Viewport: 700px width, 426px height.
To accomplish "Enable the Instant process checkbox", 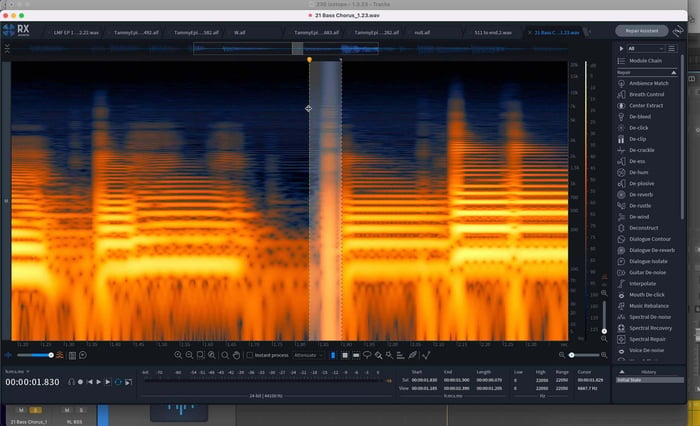I will tap(250, 355).
